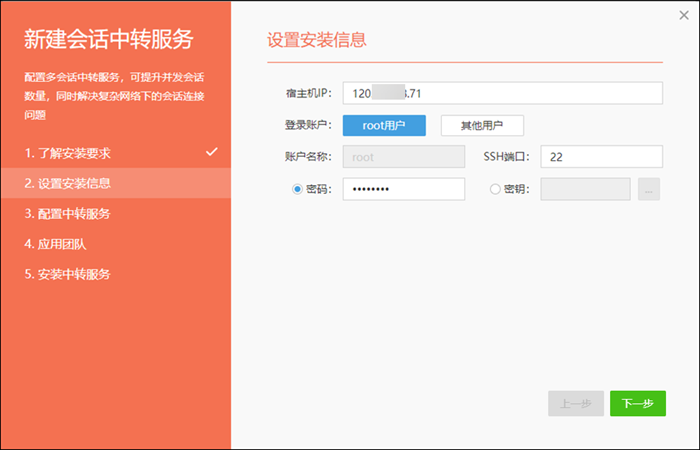Close the dialog with the X button

coord(683,15)
